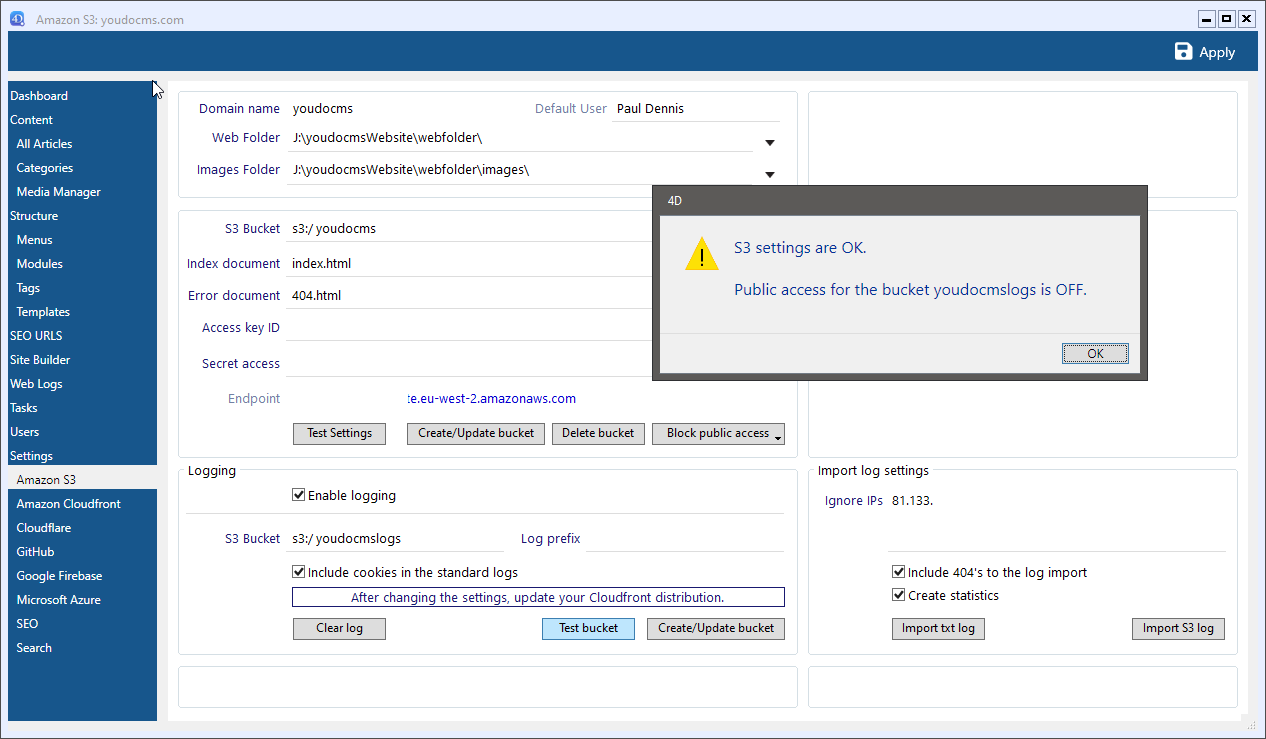Screen dimensions: 1266x739
Task: Toggle Include 404's to the log import
Action: (898, 572)
